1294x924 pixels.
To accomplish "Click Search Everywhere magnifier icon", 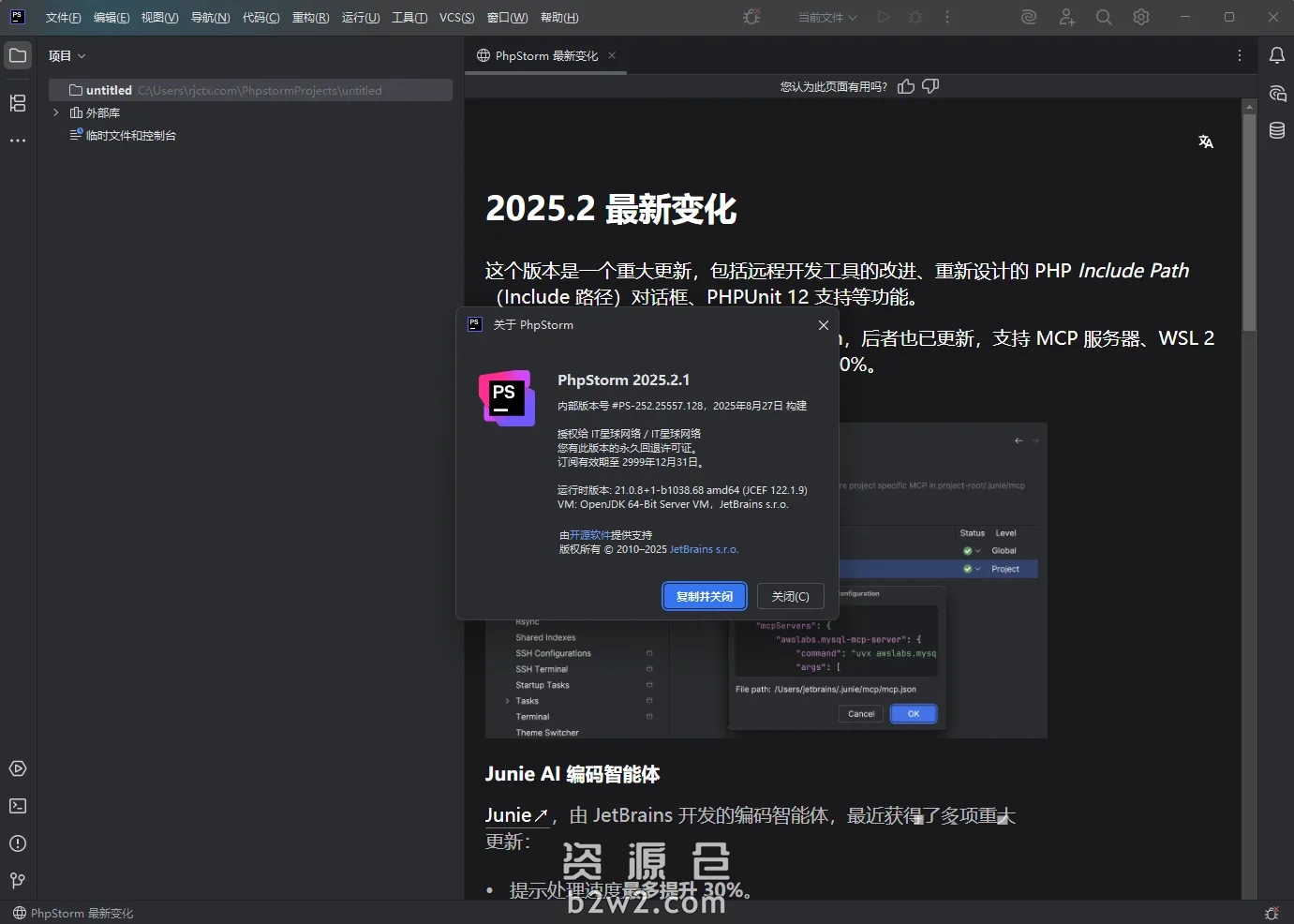I will click(x=1104, y=17).
